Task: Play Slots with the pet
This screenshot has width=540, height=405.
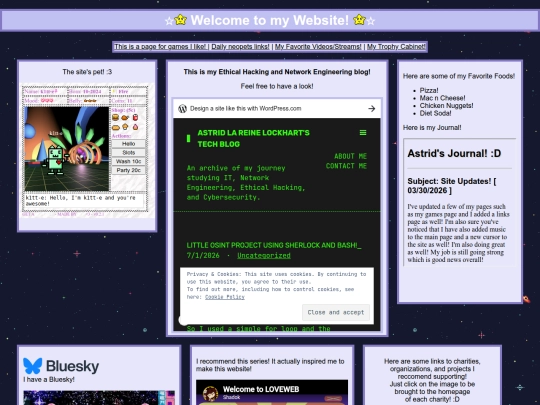Action: [x=128, y=153]
